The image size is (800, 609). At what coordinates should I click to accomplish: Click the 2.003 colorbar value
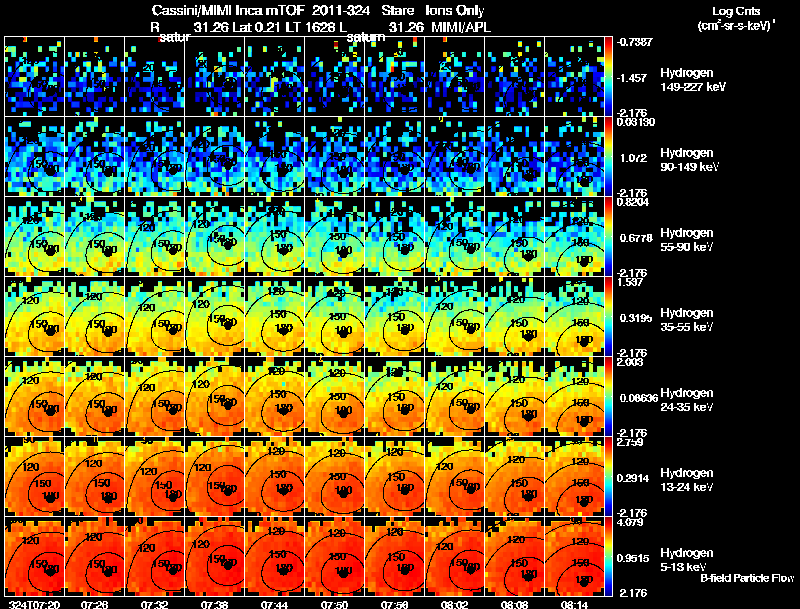630,362
